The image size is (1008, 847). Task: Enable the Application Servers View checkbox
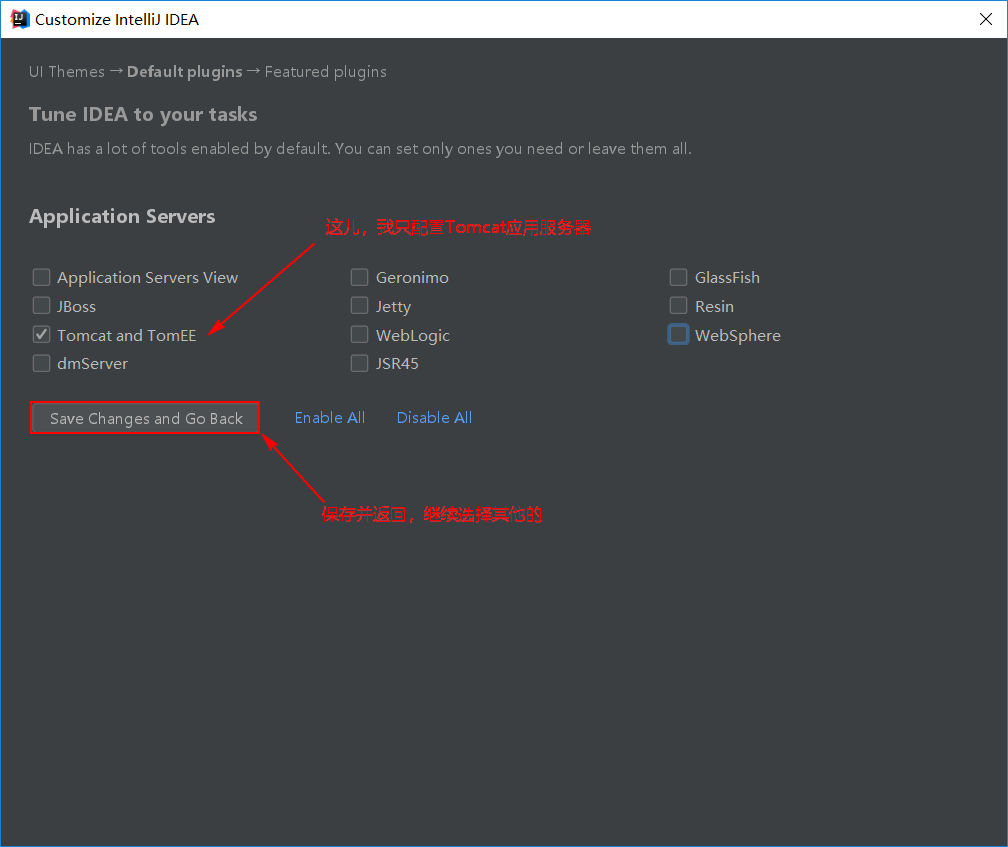click(41, 277)
